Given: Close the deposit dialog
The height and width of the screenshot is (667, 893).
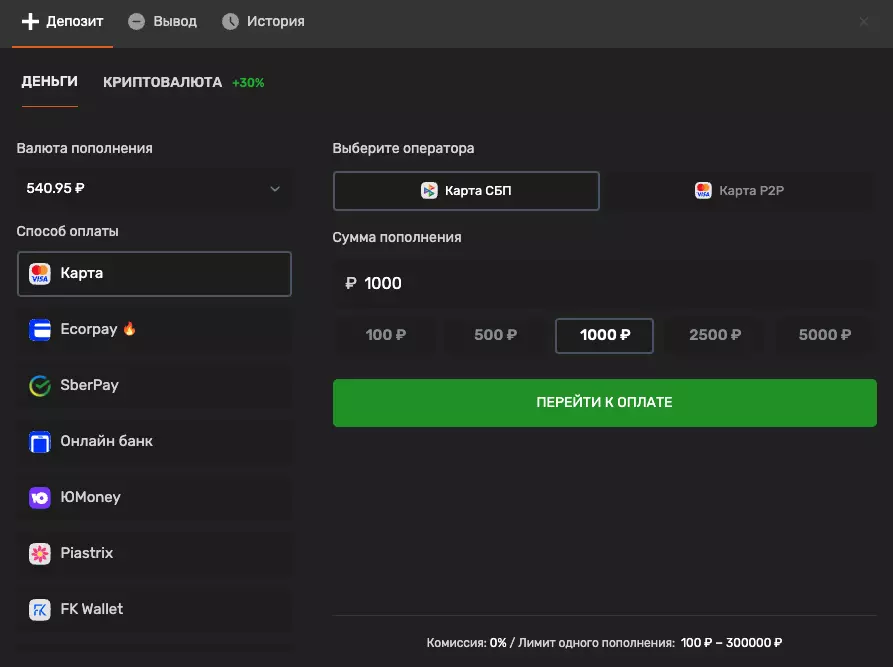Looking at the screenshot, I should point(864,22).
